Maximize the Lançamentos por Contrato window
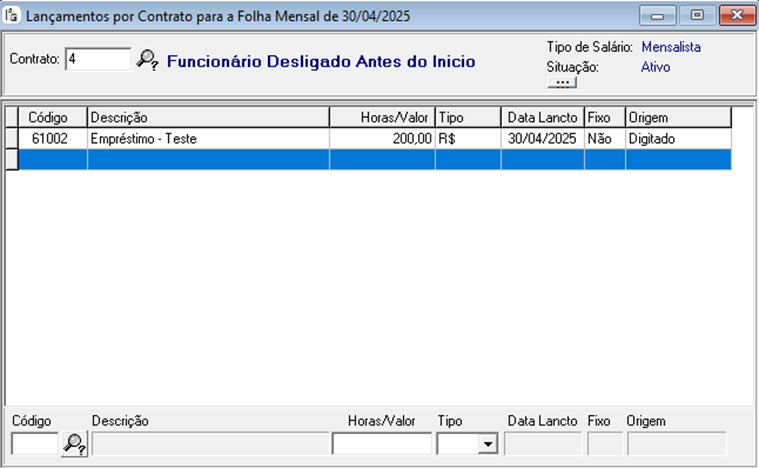The image size is (759, 468). [697, 16]
